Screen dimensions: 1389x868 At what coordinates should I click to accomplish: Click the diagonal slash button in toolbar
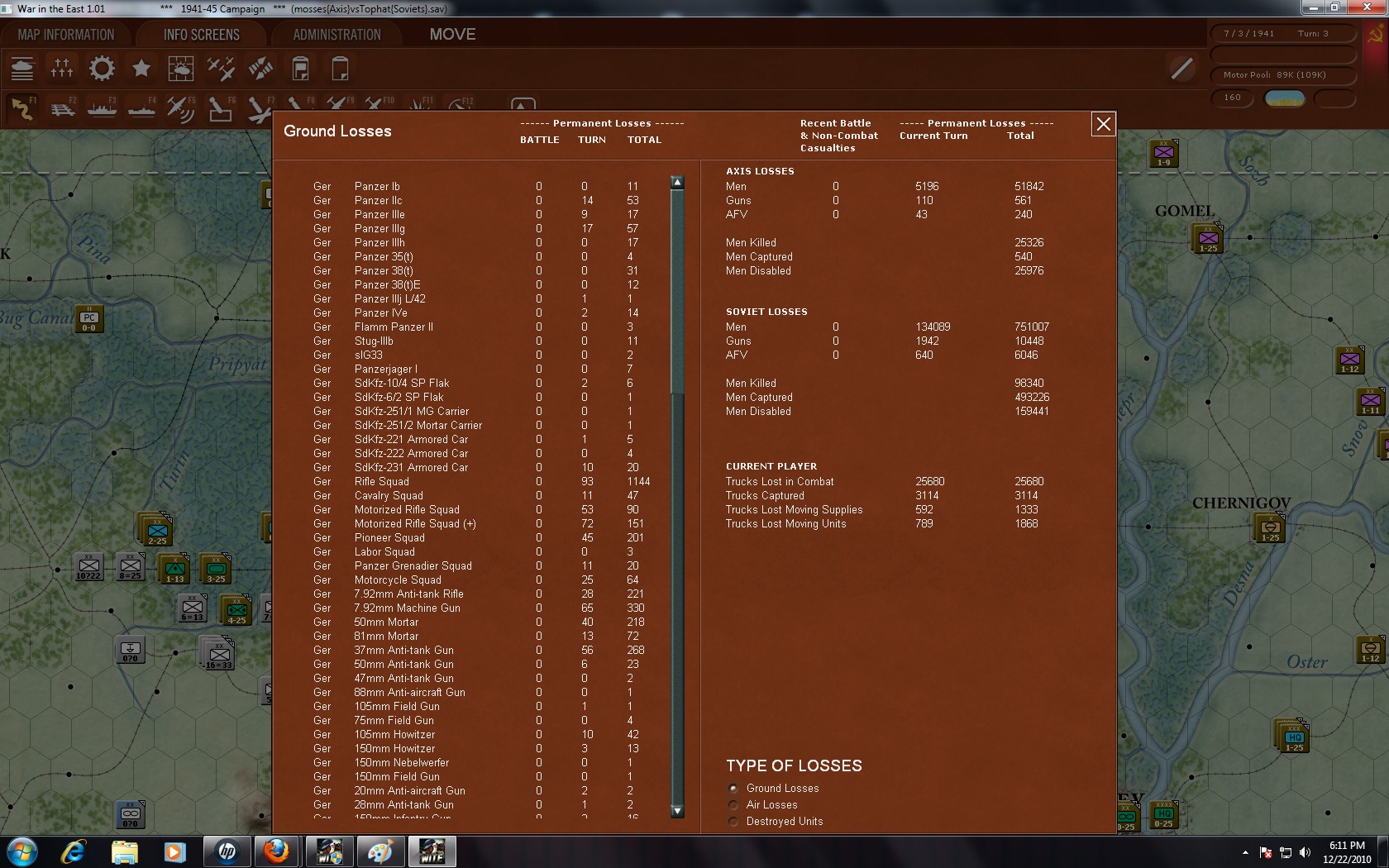coord(1182,69)
